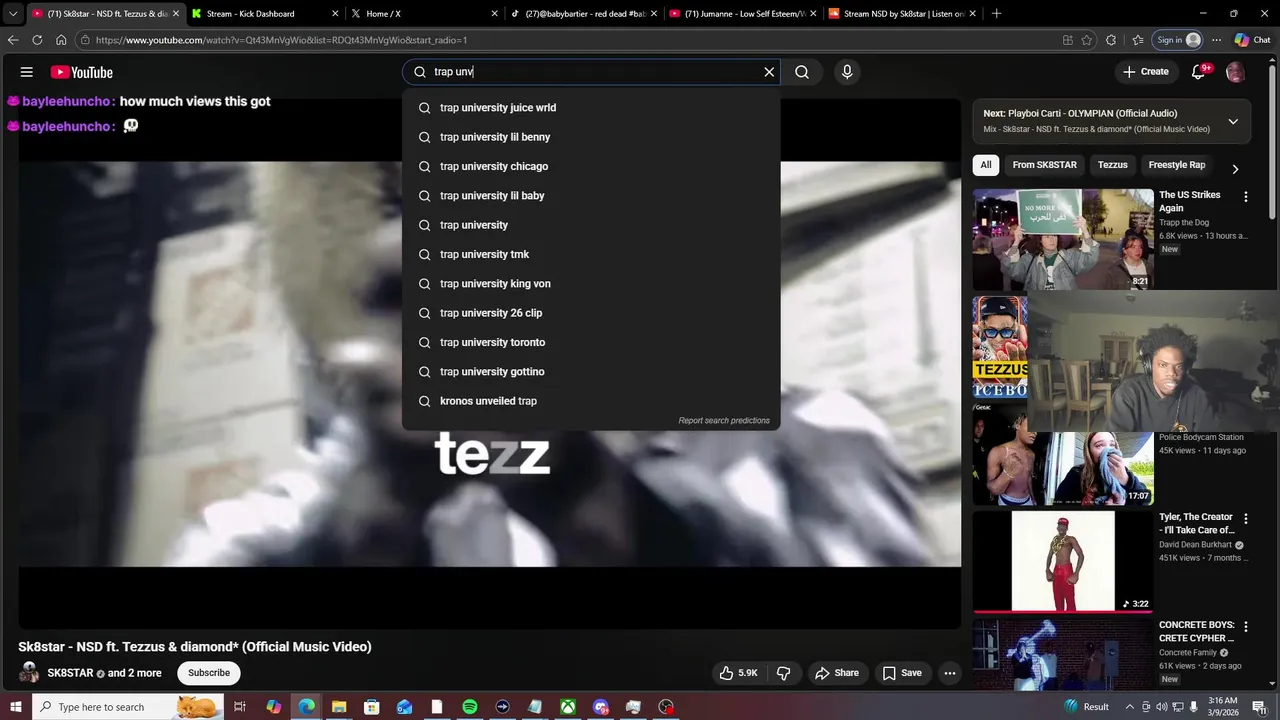
Task: Open options for The US Strikes Again
Action: (1246, 197)
